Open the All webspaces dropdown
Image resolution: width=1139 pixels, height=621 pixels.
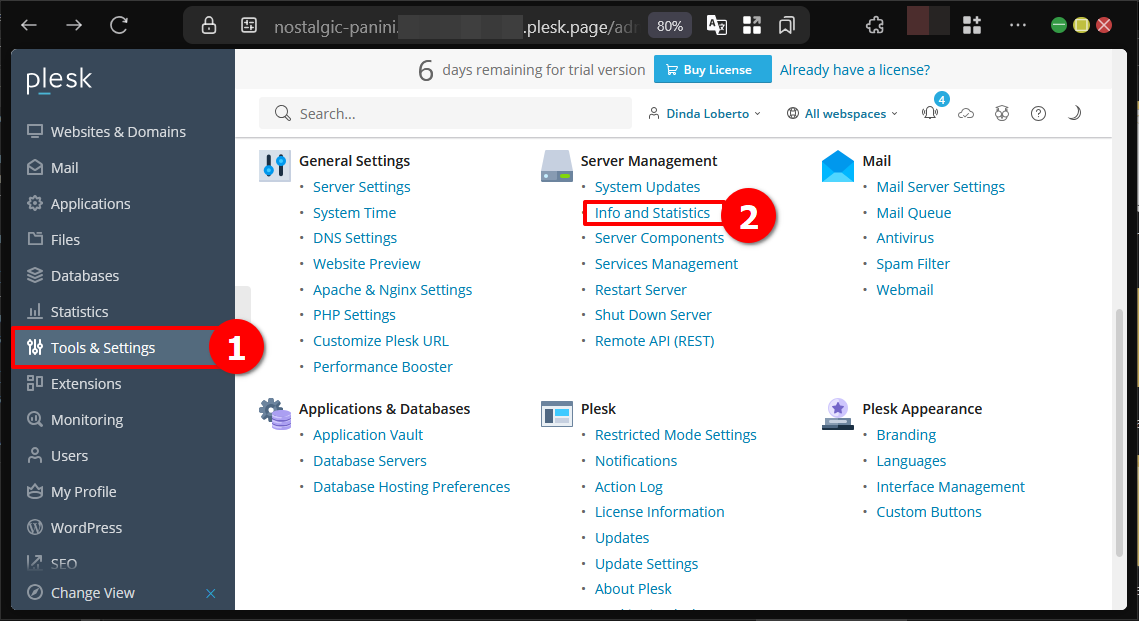coord(841,113)
